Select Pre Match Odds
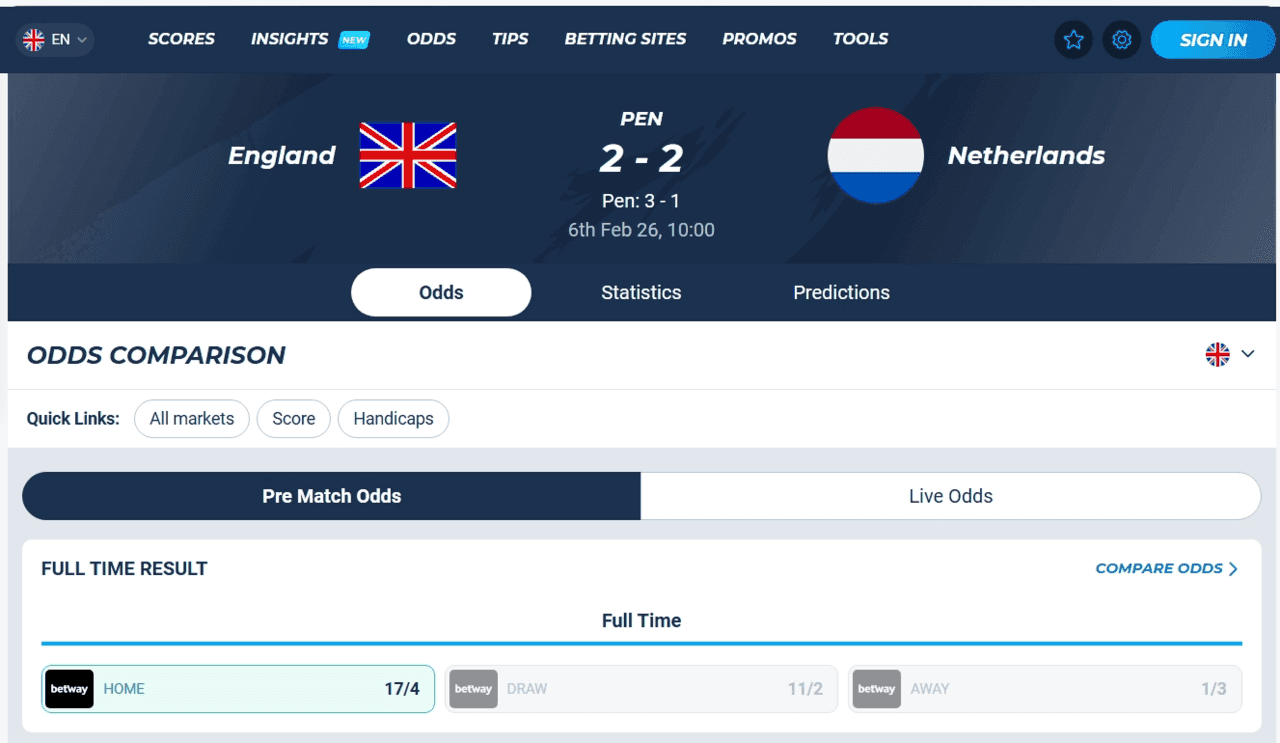 click(331, 496)
